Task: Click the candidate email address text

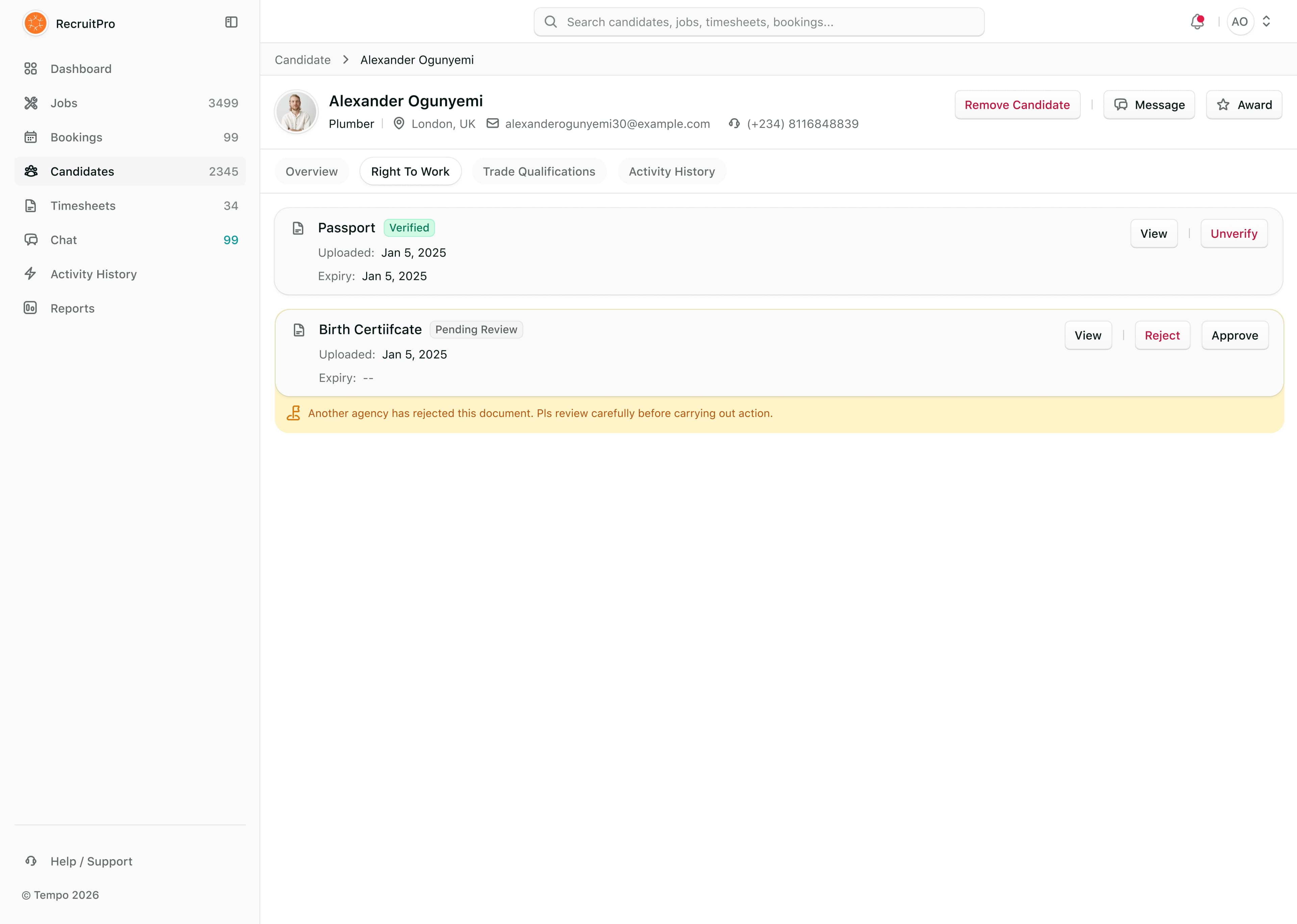Action: pyautogui.click(x=608, y=124)
